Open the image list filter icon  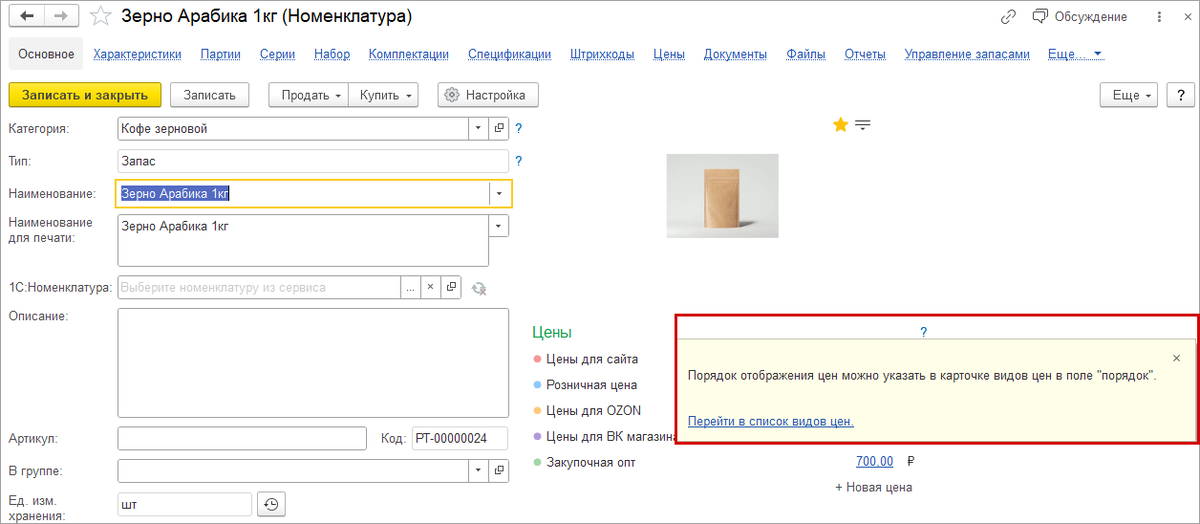pos(863,124)
